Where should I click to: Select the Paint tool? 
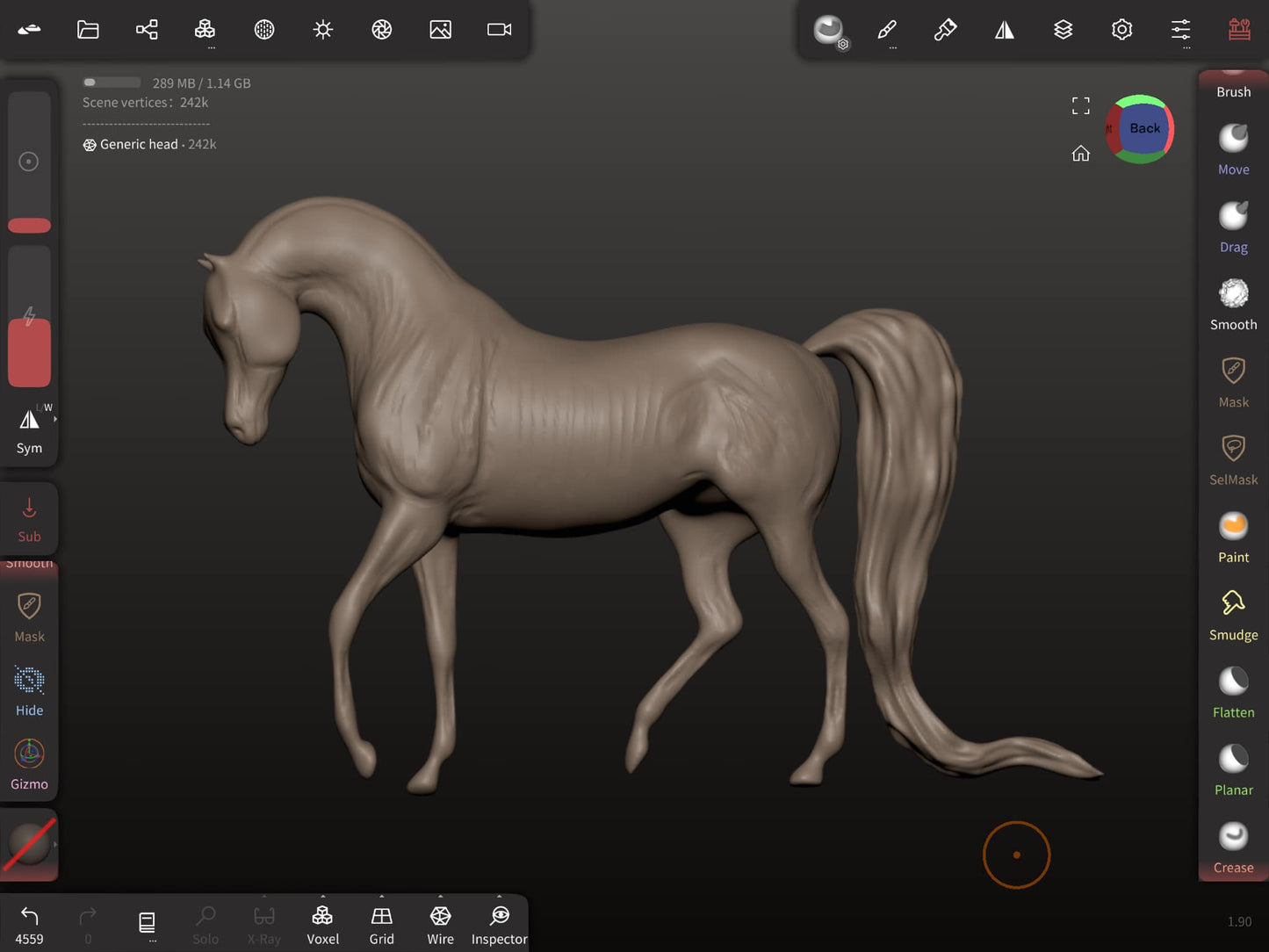coord(1233,537)
